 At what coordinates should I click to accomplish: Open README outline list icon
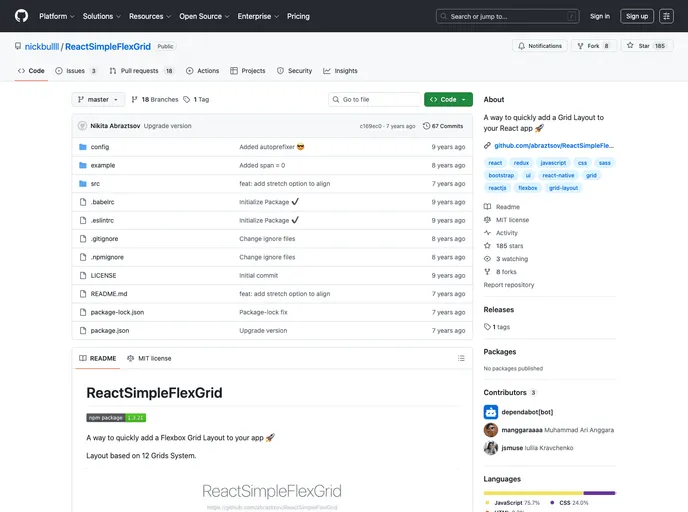[x=461, y=358]
